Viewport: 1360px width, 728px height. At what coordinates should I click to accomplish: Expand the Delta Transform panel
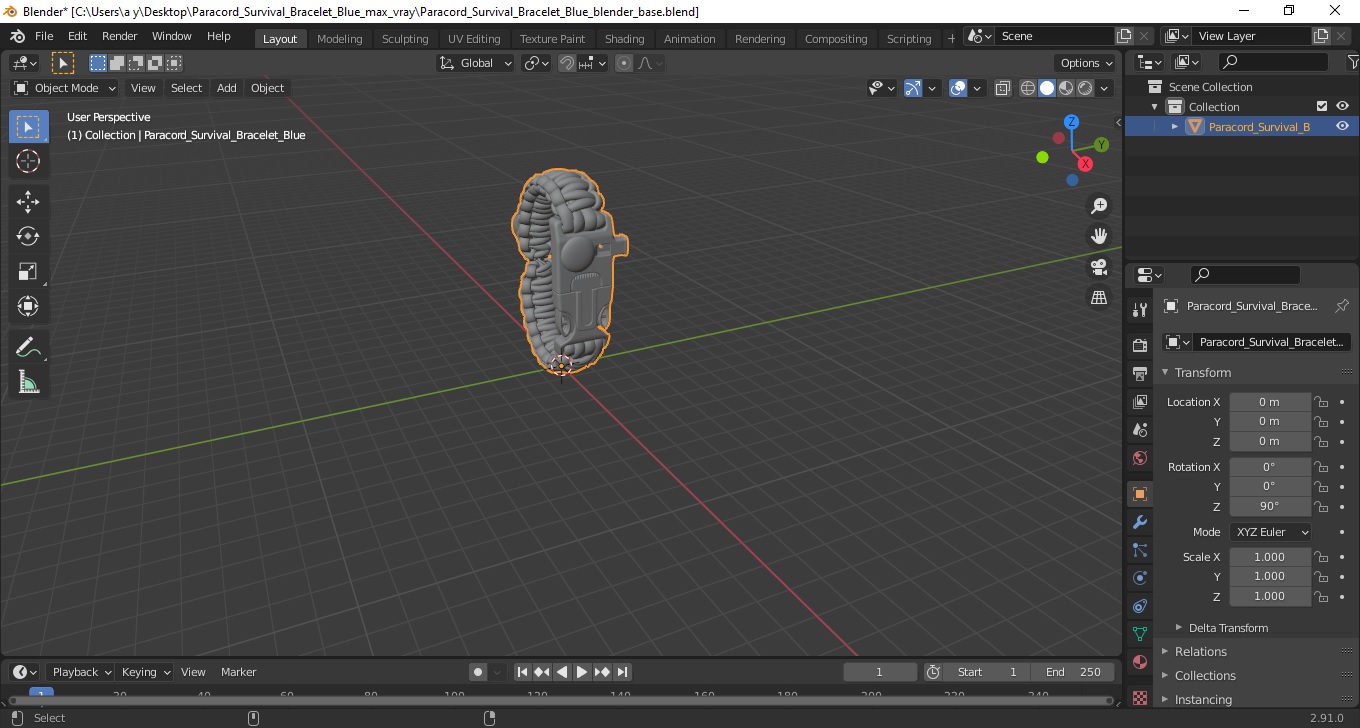pos(1228,628)
